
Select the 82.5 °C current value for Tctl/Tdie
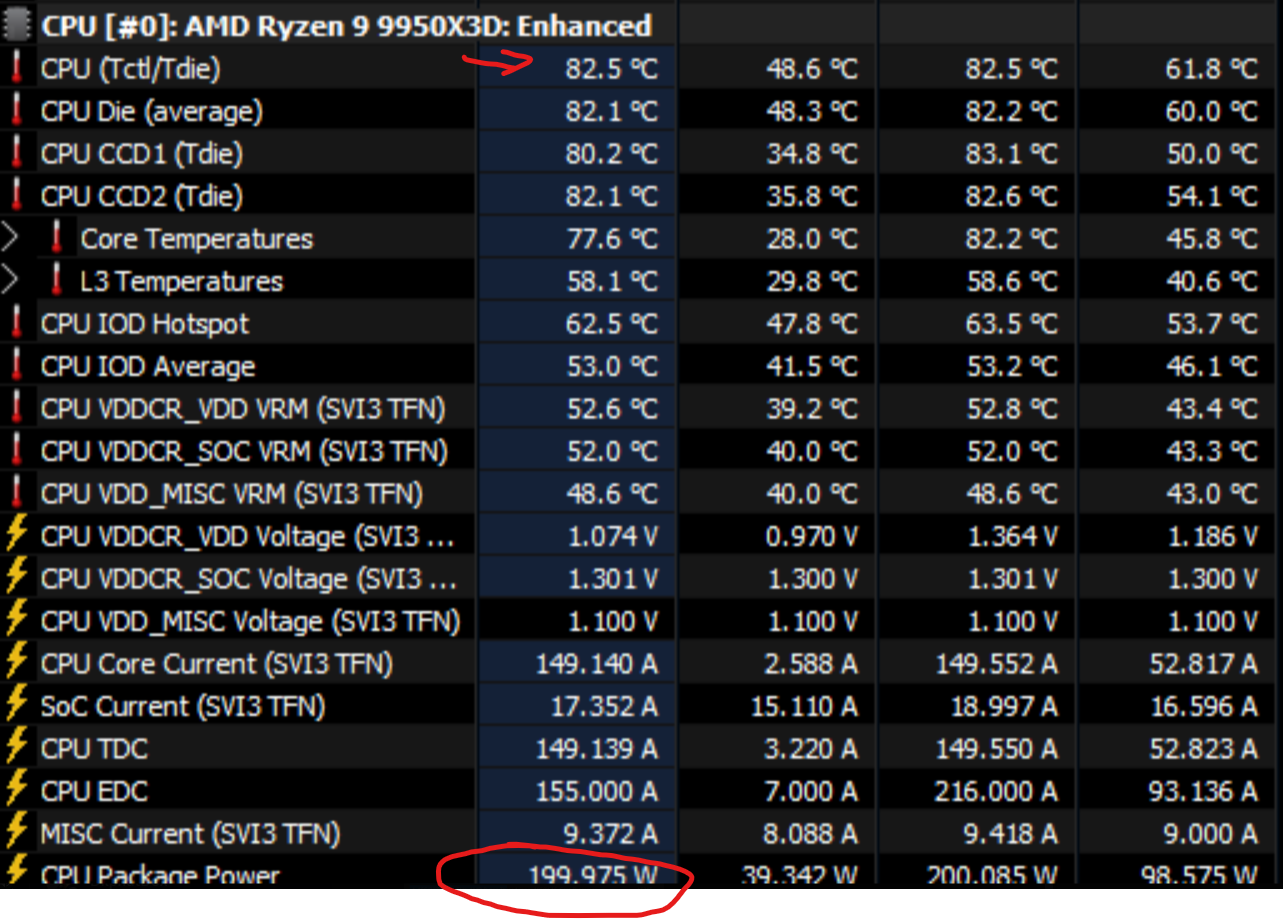(x=612, y=68)
